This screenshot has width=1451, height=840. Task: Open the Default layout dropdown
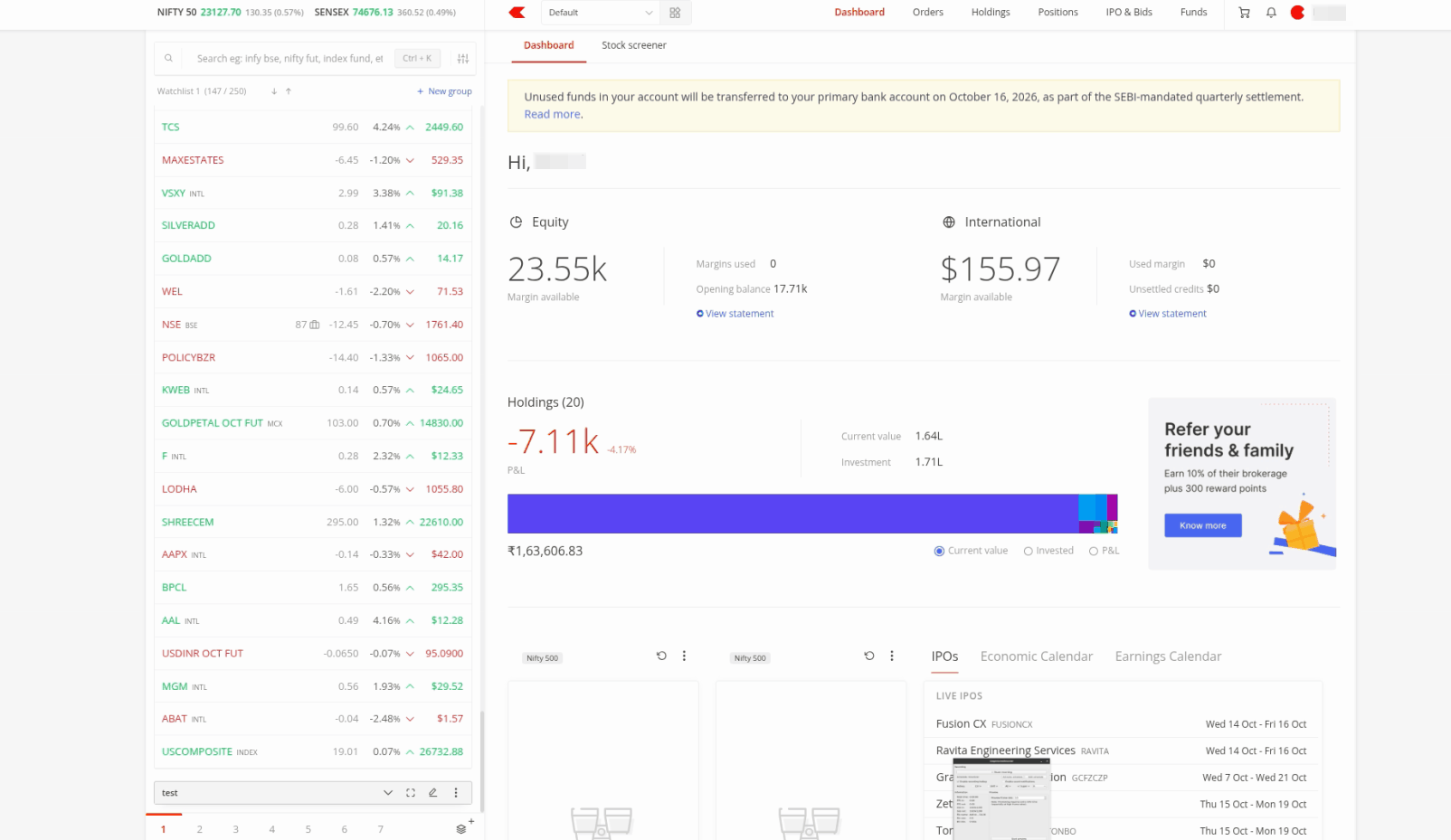[x=600, y=13]
